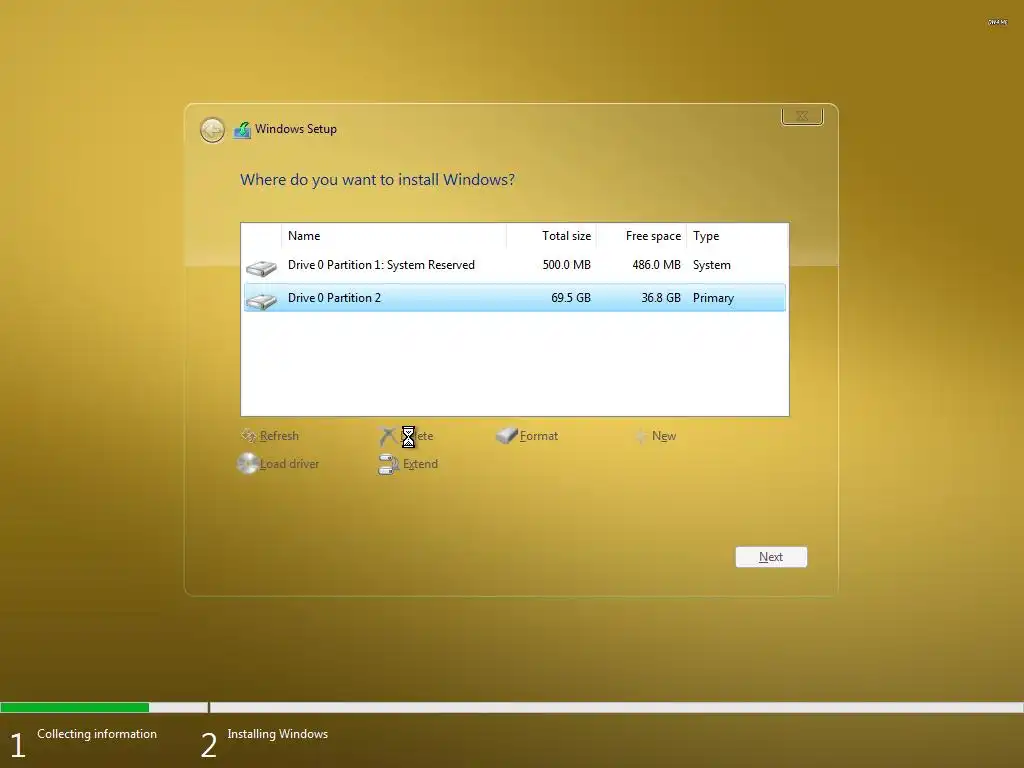
Task: Click the Format drive icon
Action: [x=506, y=436]
